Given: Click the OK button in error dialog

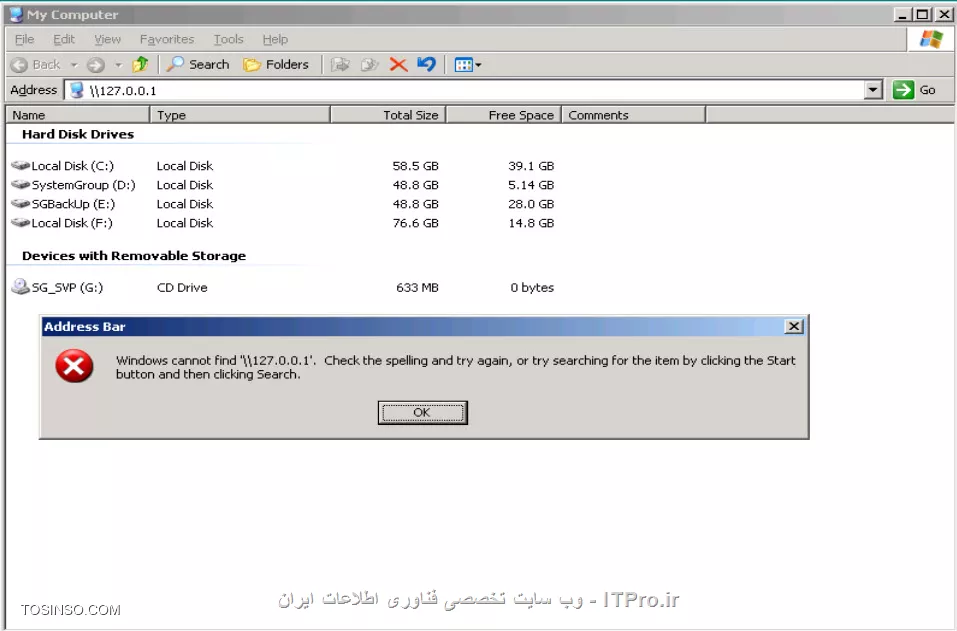Looking at the screenshot, I should coord(422,413).
